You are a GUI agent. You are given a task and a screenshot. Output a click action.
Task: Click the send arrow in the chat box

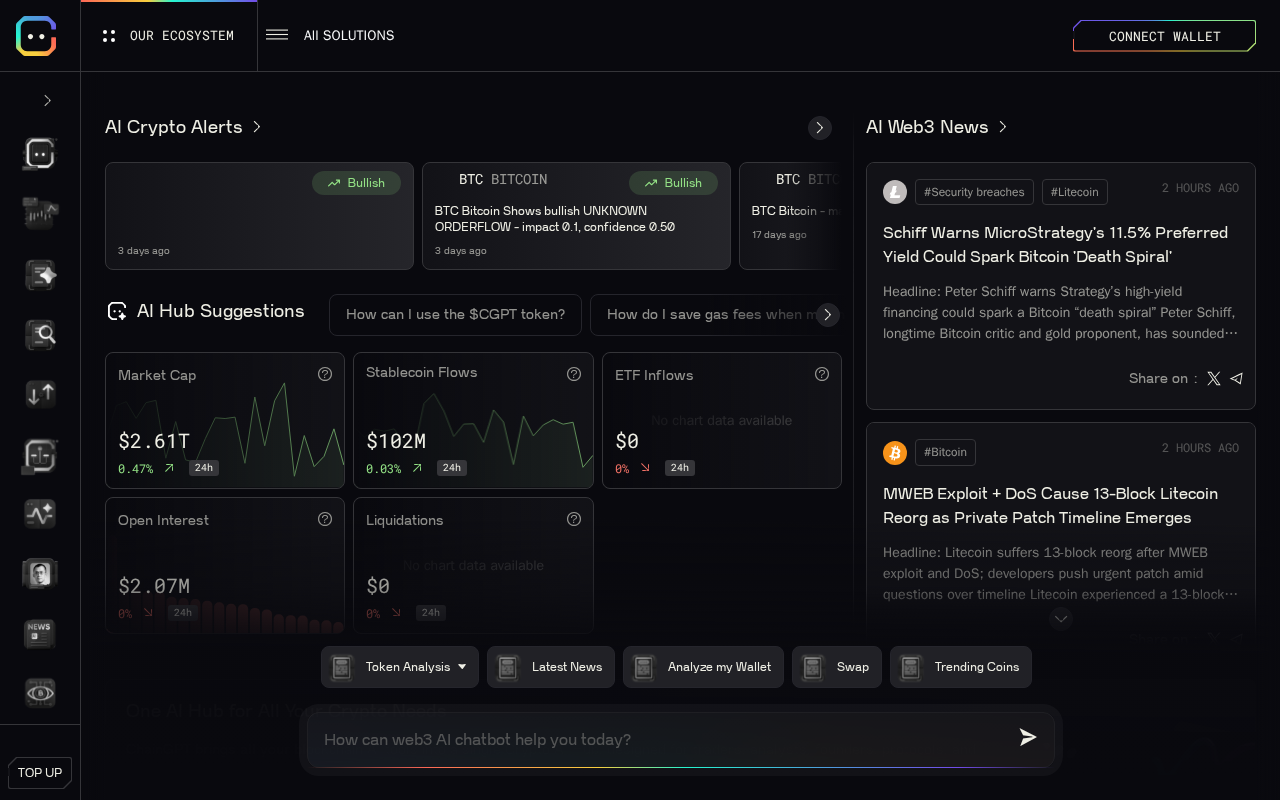point(1028,738)
